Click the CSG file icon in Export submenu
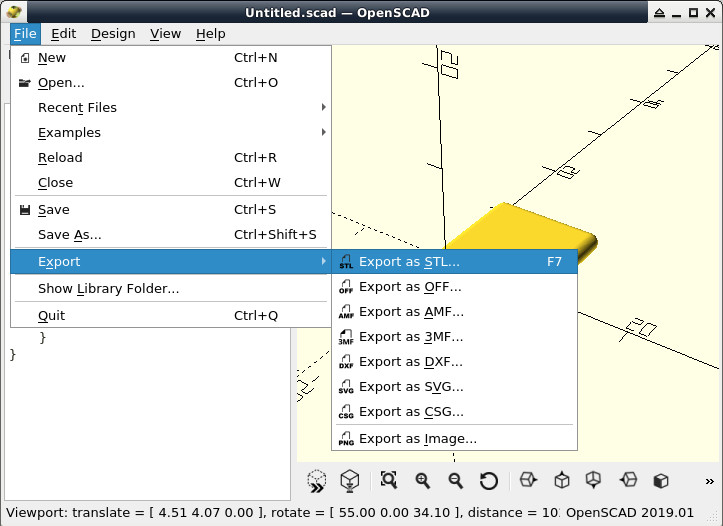Image resolution: width=723 pixels, height=526 pixels. pyautogui.click(x=346, y=412)
